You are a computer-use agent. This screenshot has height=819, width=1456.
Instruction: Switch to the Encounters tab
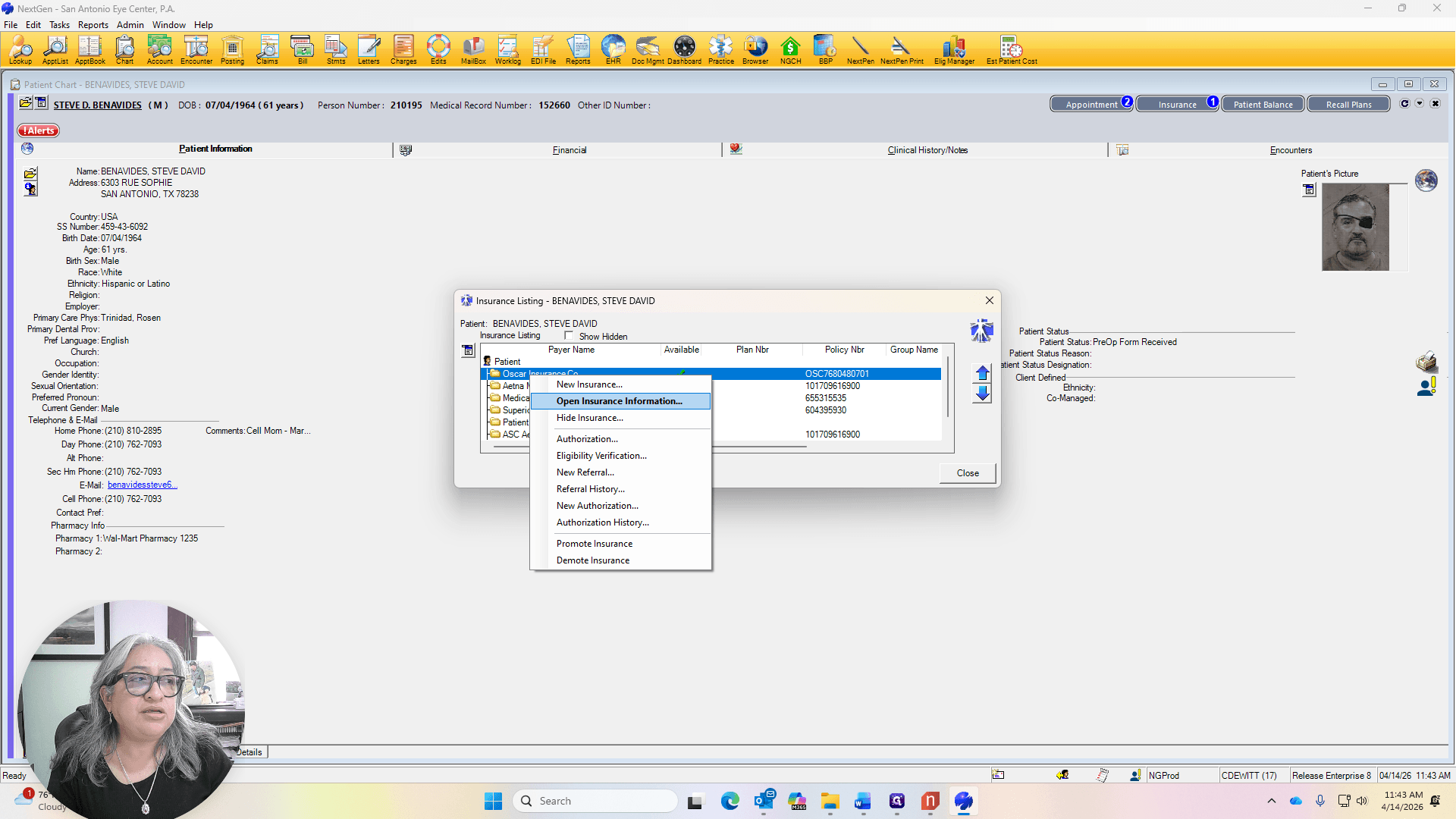pos(1291,150)
